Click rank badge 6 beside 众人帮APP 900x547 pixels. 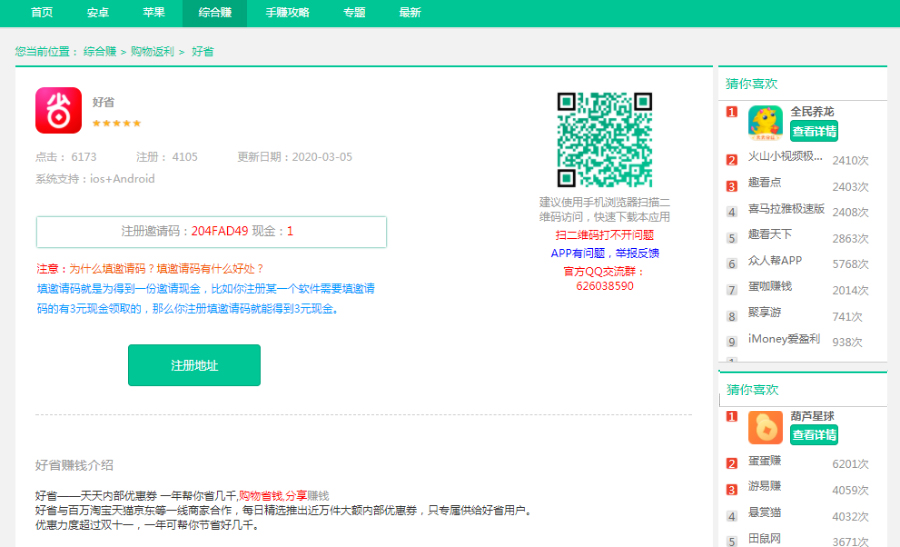coord(731,264)
